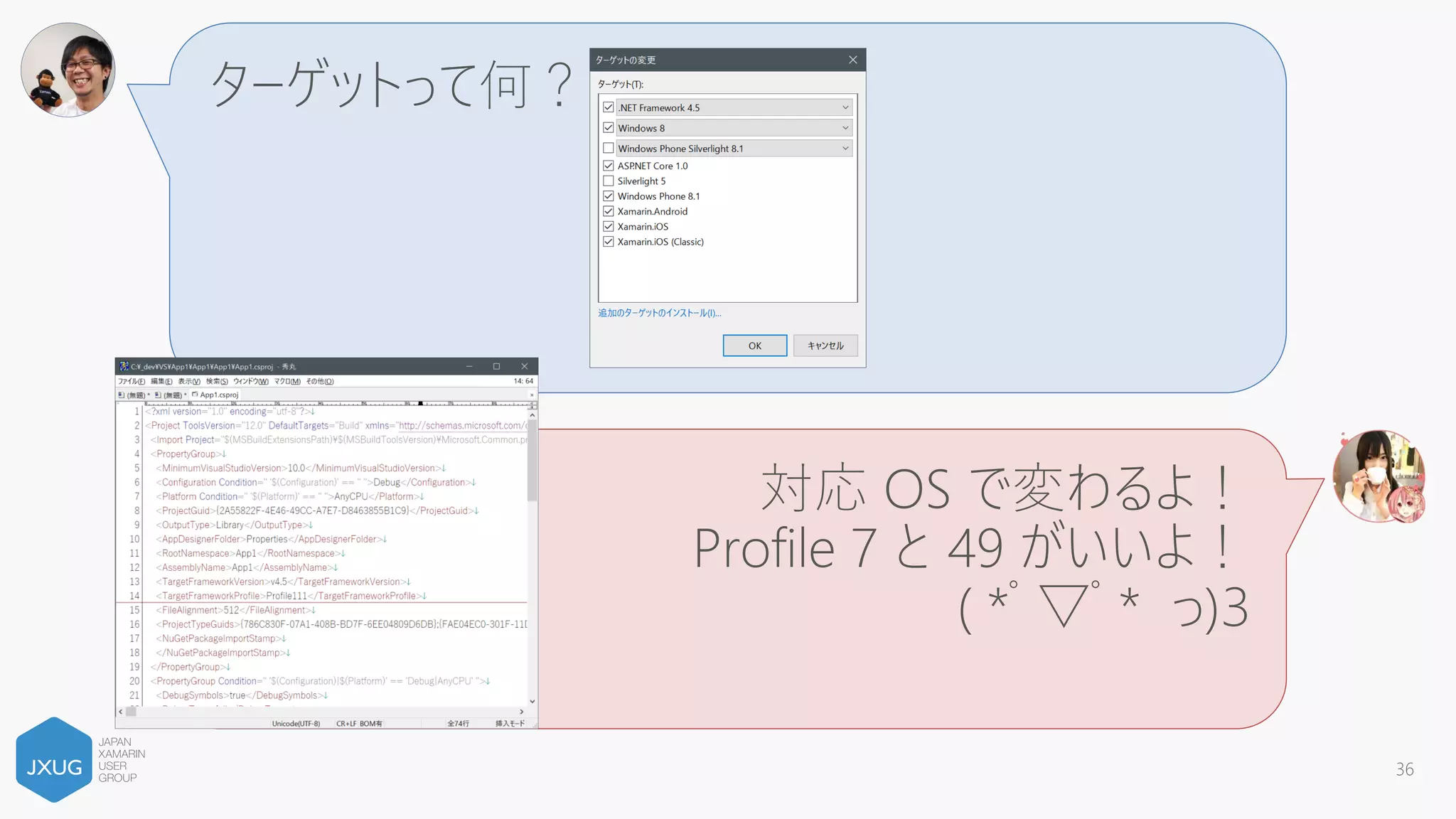The image size is (1456, 819).
Task: Toggle the Xamarin.iOS checkbox
Action: pos(608,227)
